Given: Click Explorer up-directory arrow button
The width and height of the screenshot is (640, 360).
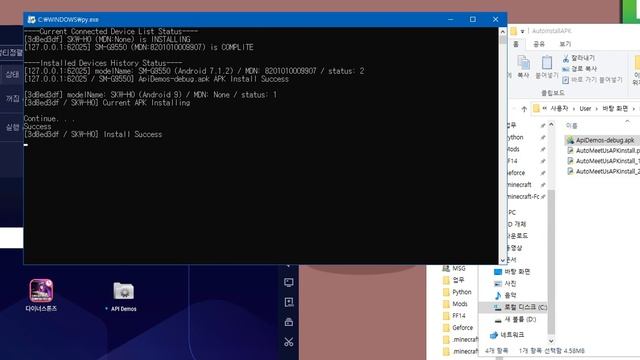Looking at the screenshot, I should tap(524, 109).
